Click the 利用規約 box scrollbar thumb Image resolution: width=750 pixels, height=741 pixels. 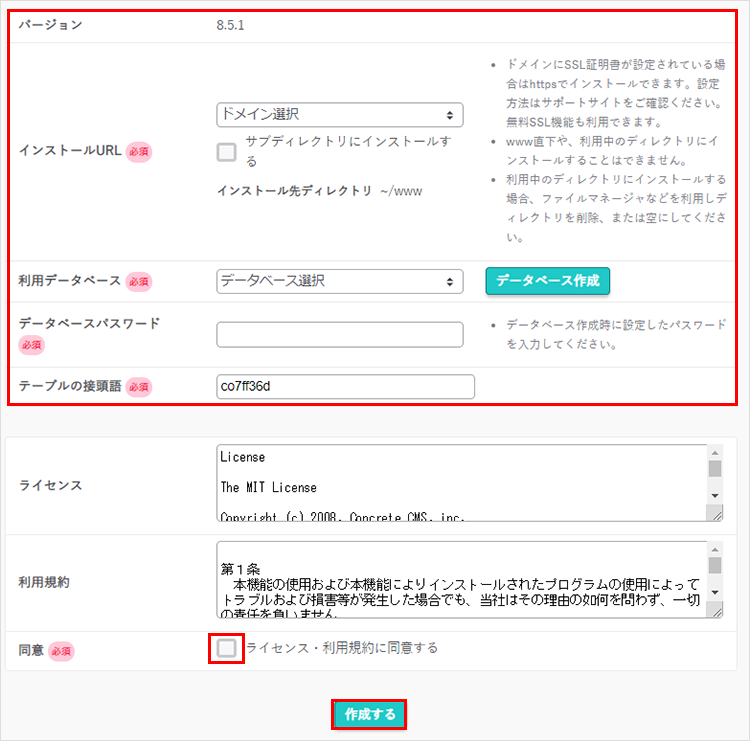pos(715,566)
